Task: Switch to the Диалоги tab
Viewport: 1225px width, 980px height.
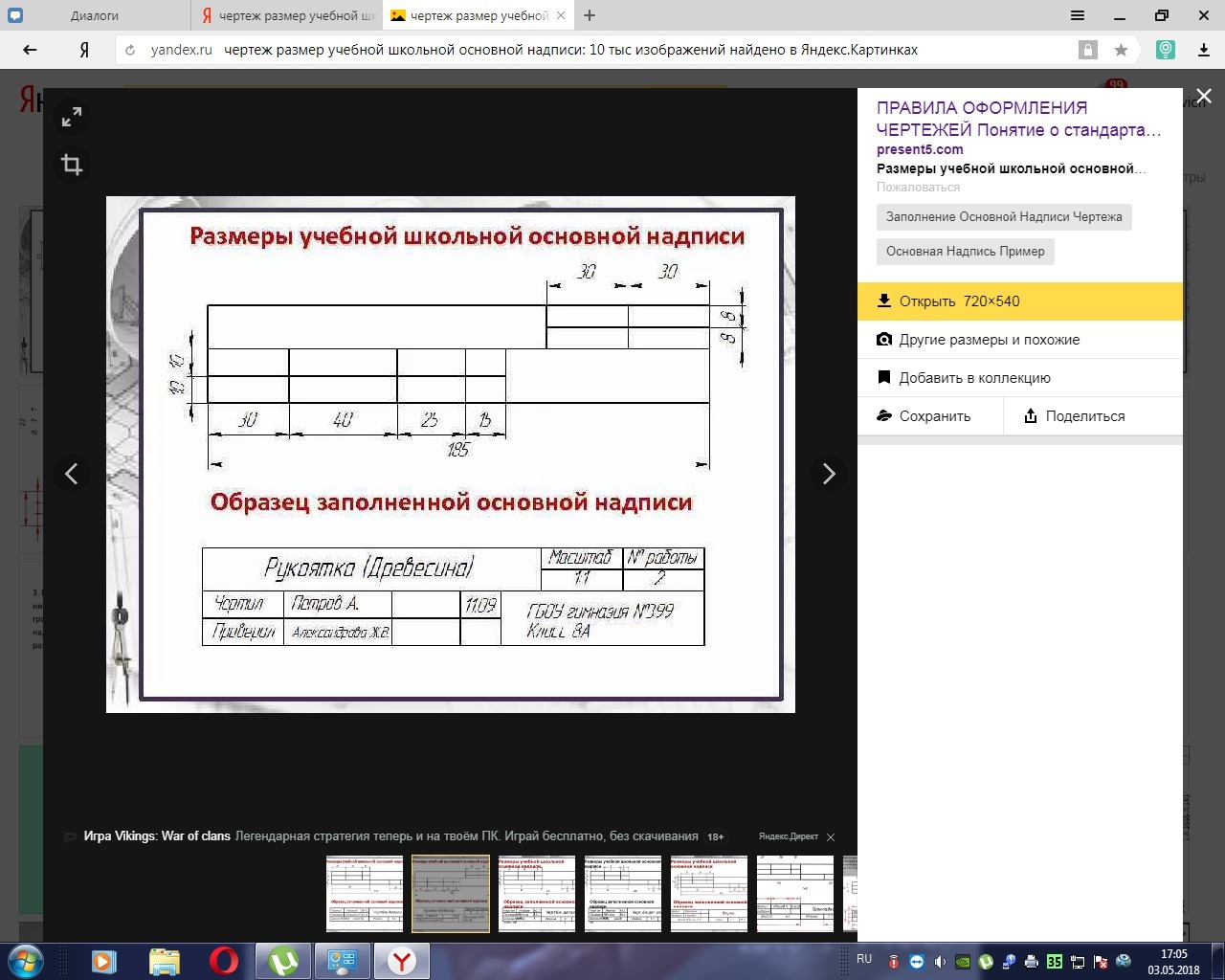Action: click(94, 15)
